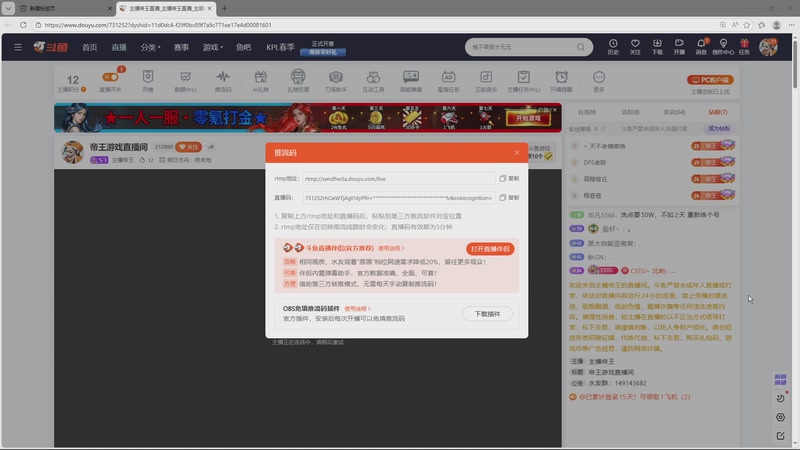Viewport: 800px width, 450px height.
Task: Open 使用说明 link beside OBS免填推流码插件
Action: click(357, 309)
